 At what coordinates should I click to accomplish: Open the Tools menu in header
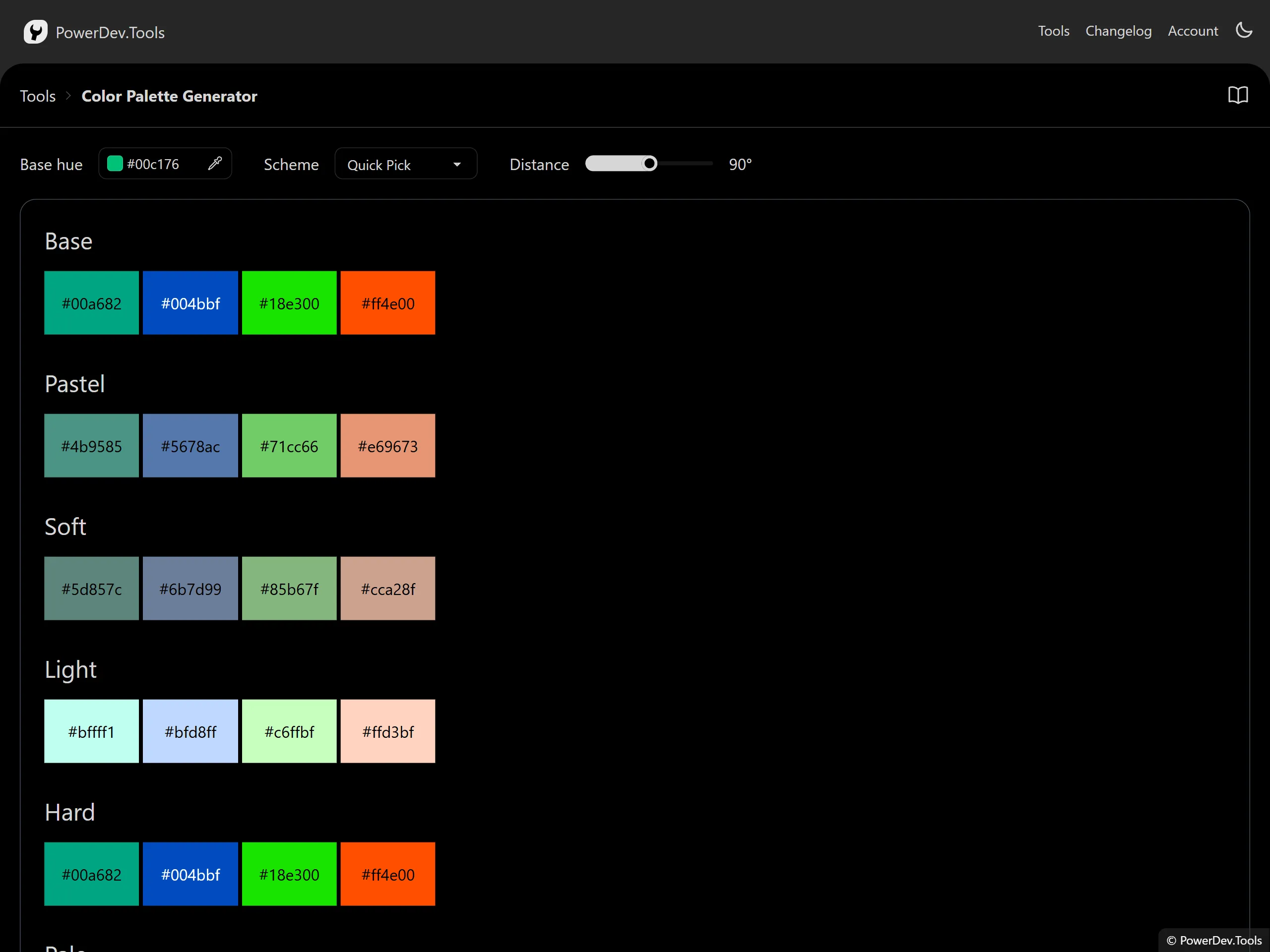(x=1053, y=31)
